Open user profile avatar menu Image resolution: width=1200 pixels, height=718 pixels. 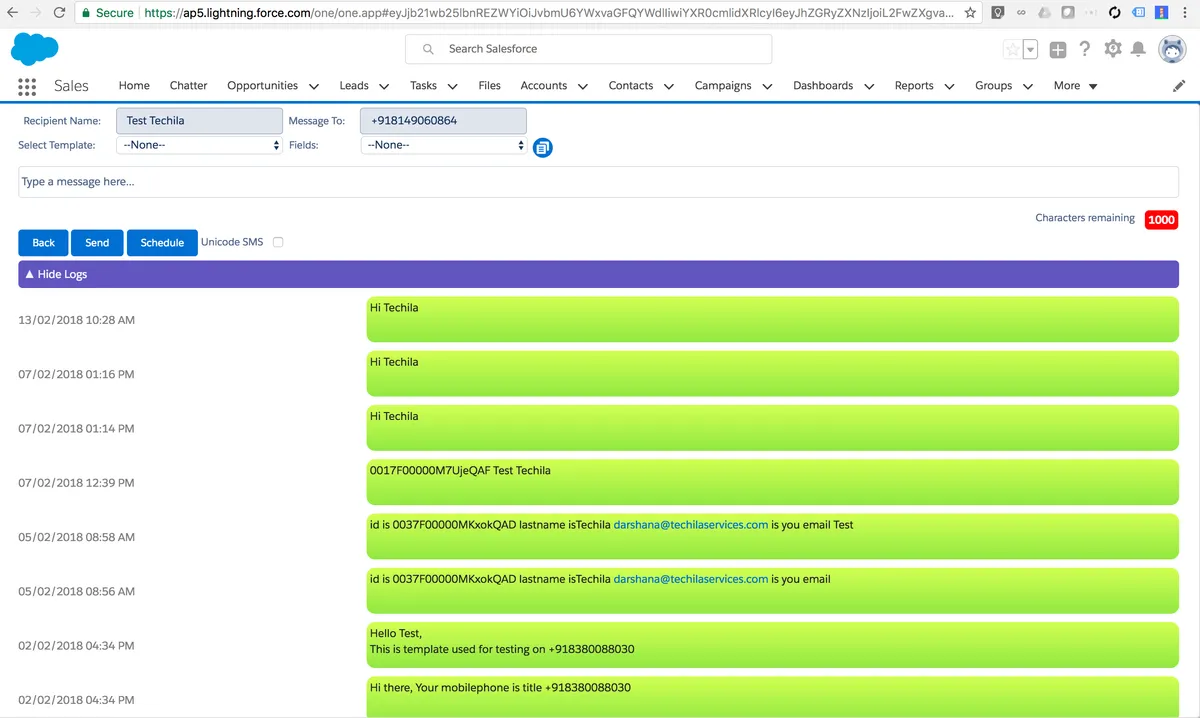point(1172,48)
